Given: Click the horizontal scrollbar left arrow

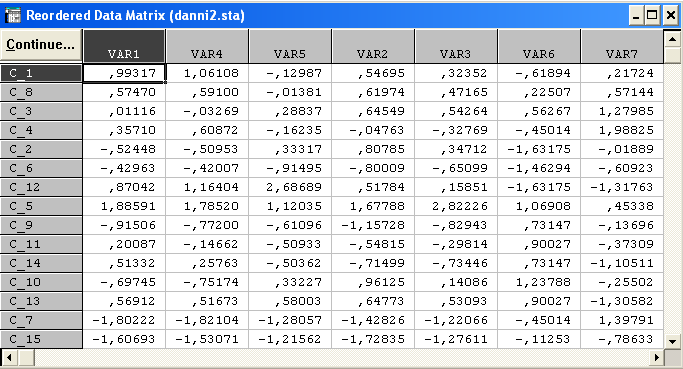Looking at the screenshot, I should coord(9,358).
